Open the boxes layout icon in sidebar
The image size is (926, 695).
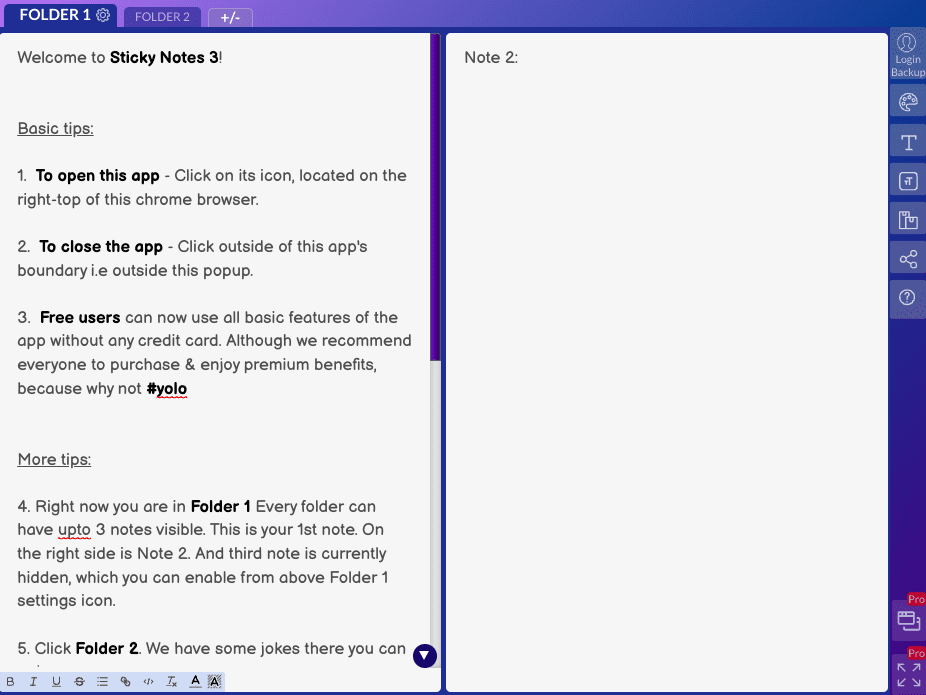[908, 220]
